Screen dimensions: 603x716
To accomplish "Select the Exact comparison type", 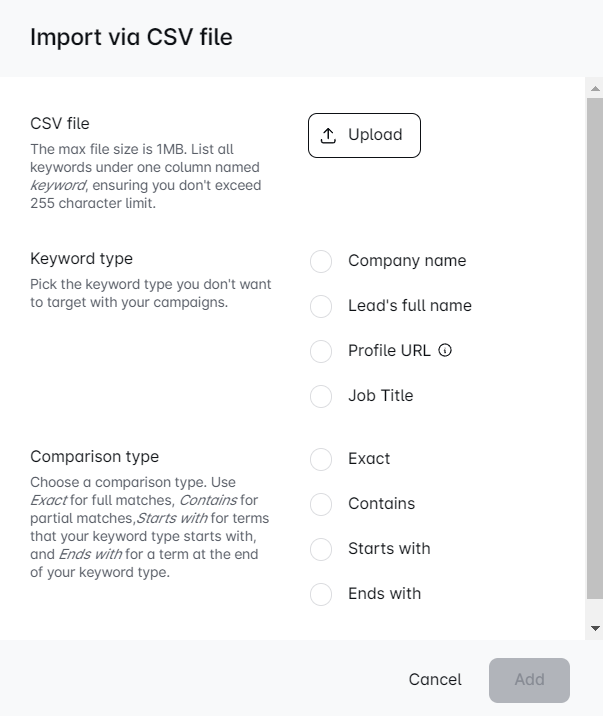I will click(321, 459).
